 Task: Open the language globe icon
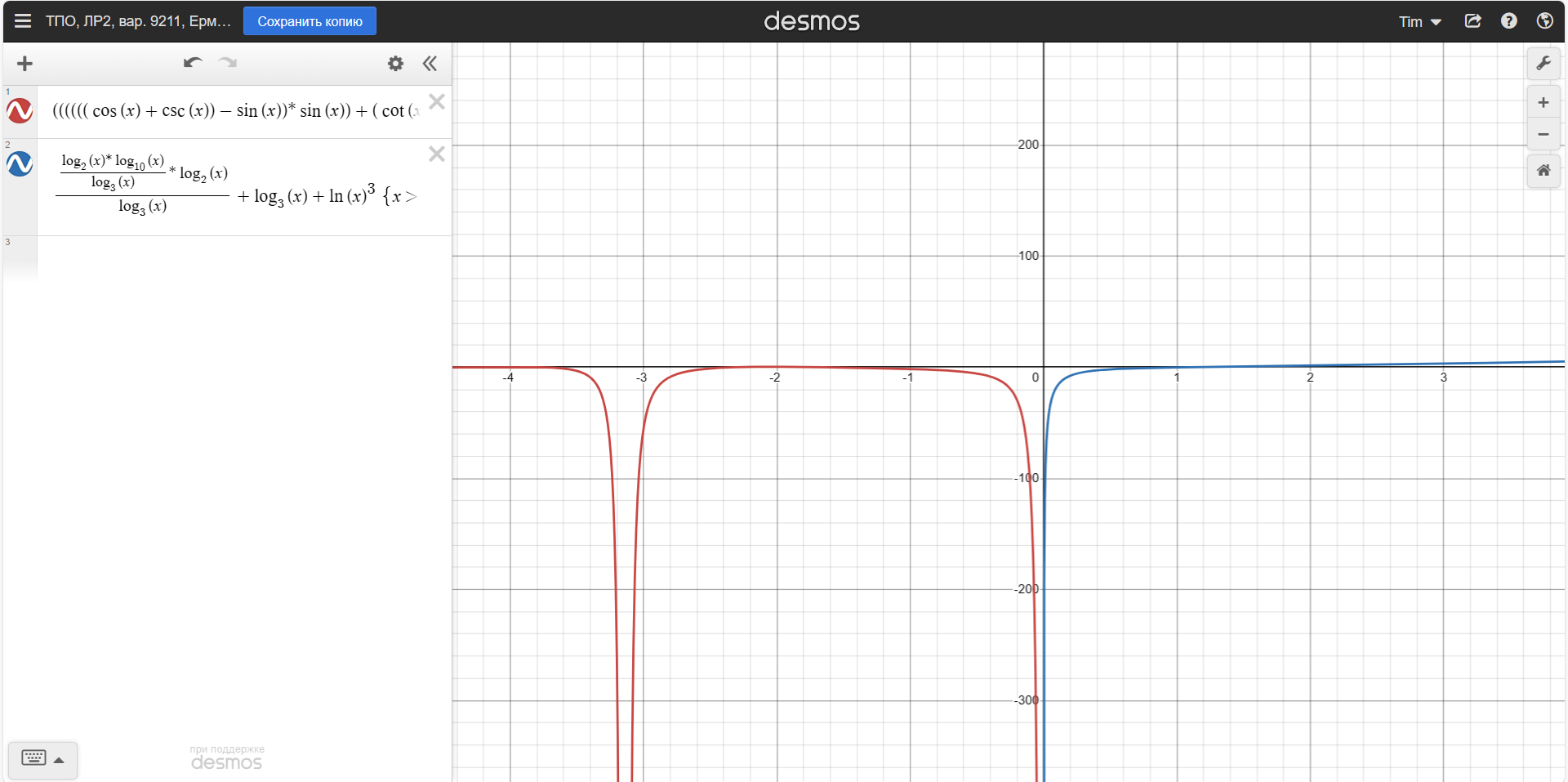point(1544,21)
